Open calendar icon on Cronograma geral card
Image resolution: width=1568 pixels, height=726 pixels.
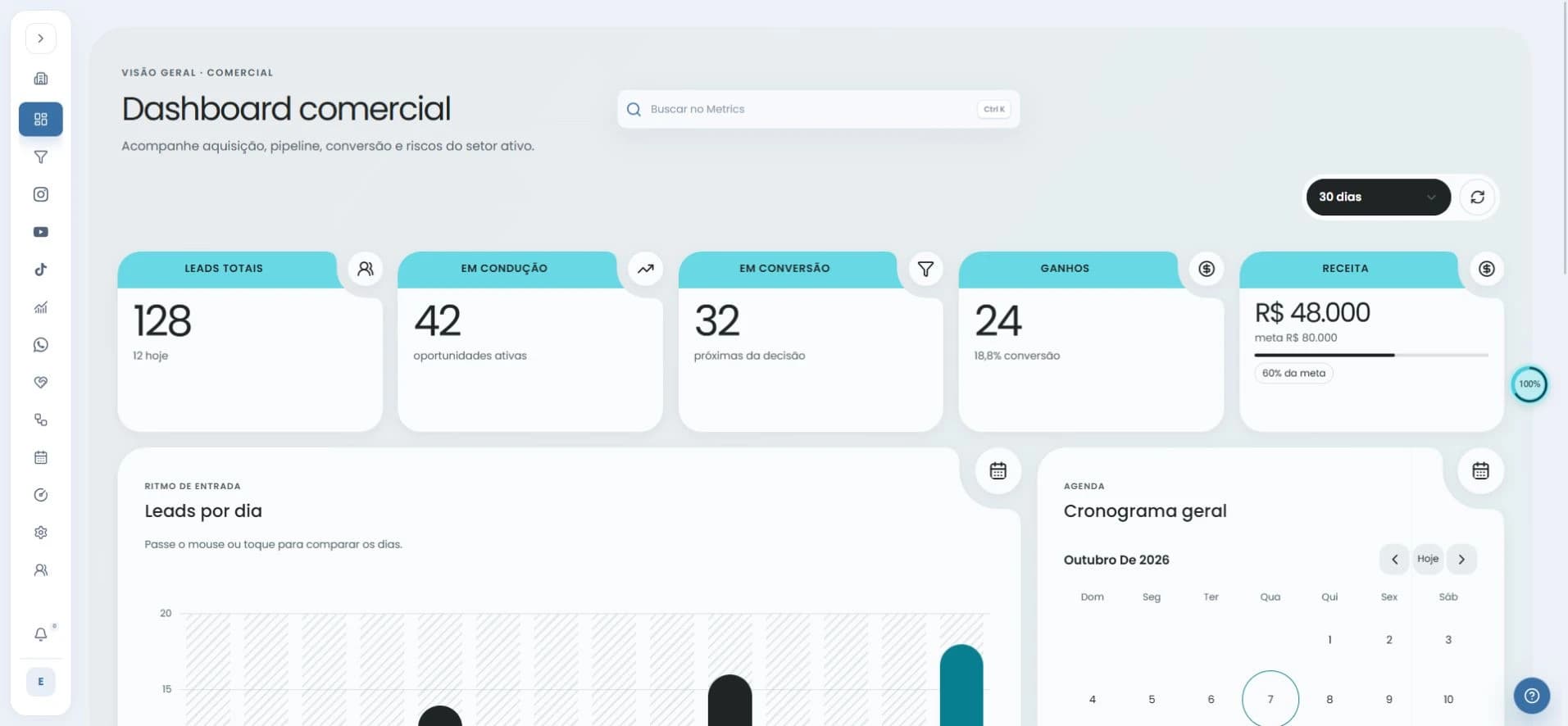1480,470
